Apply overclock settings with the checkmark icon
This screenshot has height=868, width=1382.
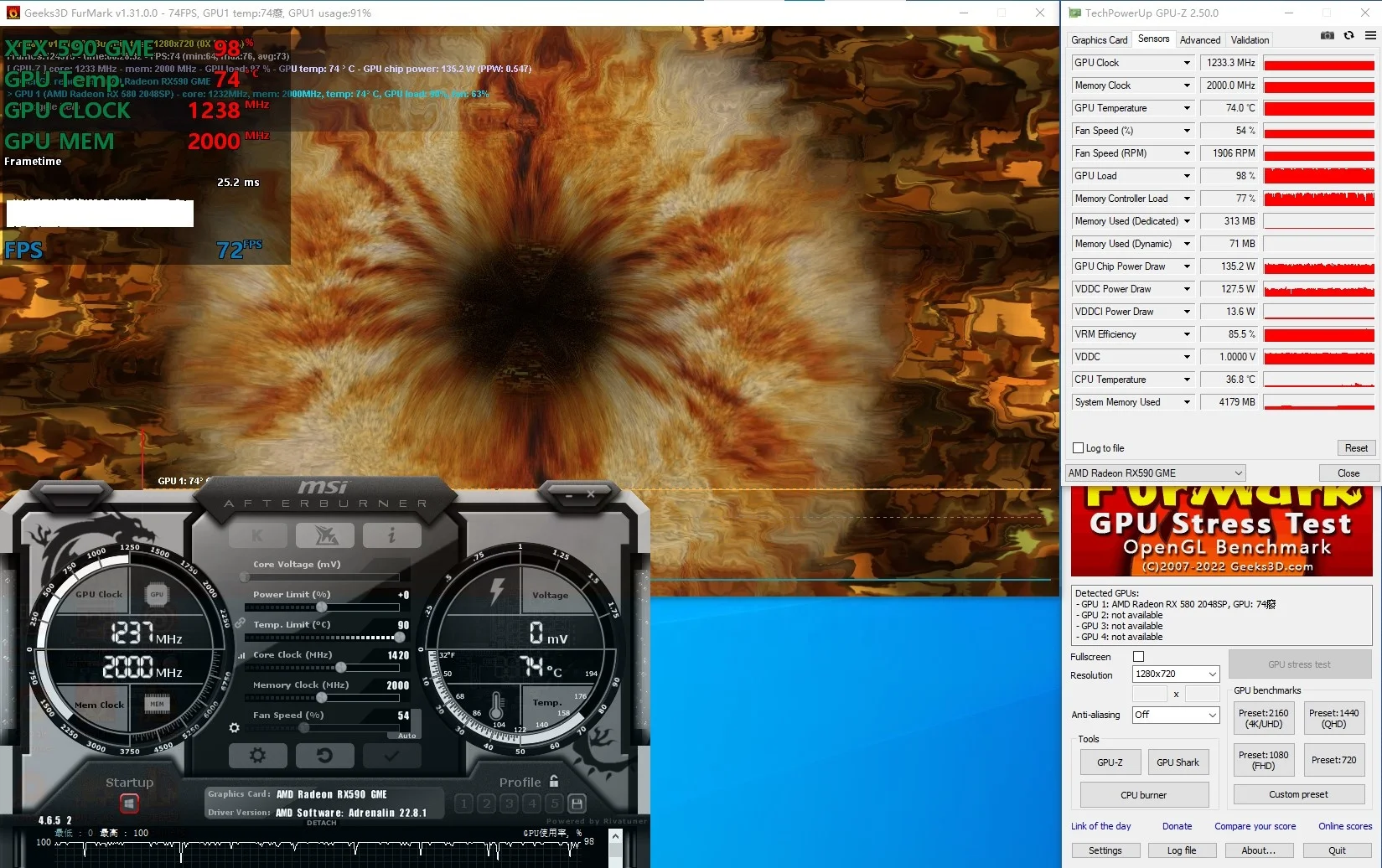[x=391, y=755]
